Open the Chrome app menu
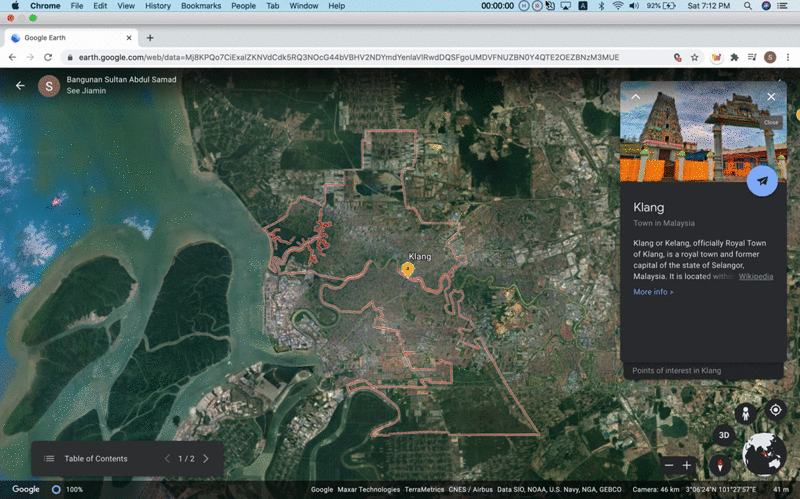Image resolution: width=800 pixels, height=499 pixels. pos(45,6)
